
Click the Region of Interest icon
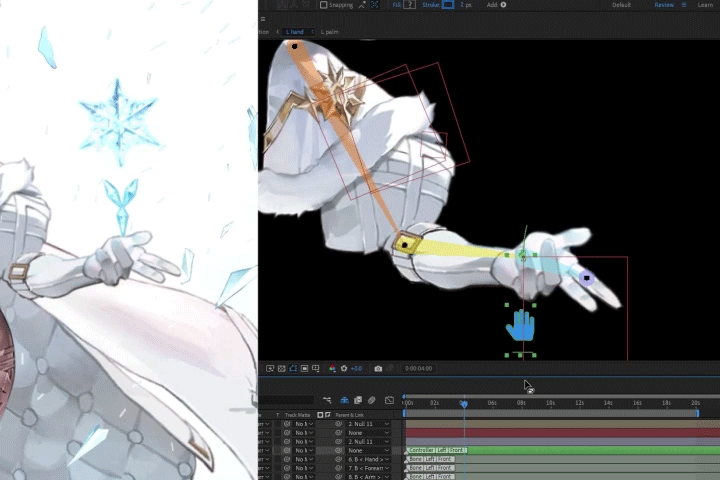304,368
